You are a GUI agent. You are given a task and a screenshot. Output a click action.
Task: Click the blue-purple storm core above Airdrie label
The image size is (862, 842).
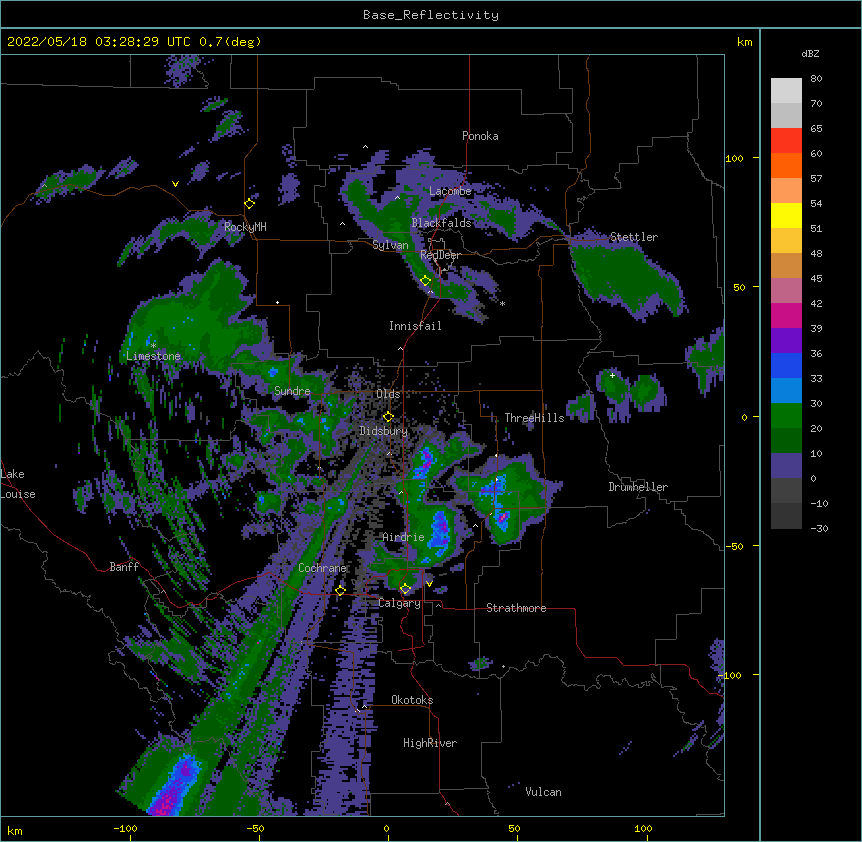point(440,529)
